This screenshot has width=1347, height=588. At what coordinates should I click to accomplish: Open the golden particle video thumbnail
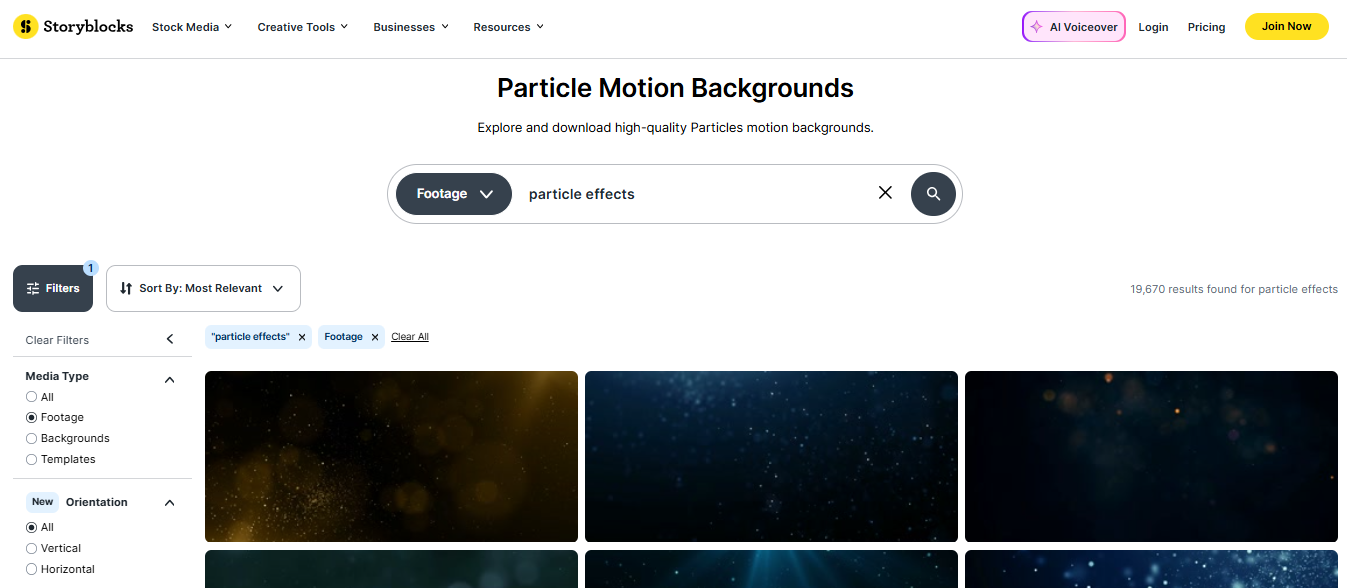click(x=391, y=456)
